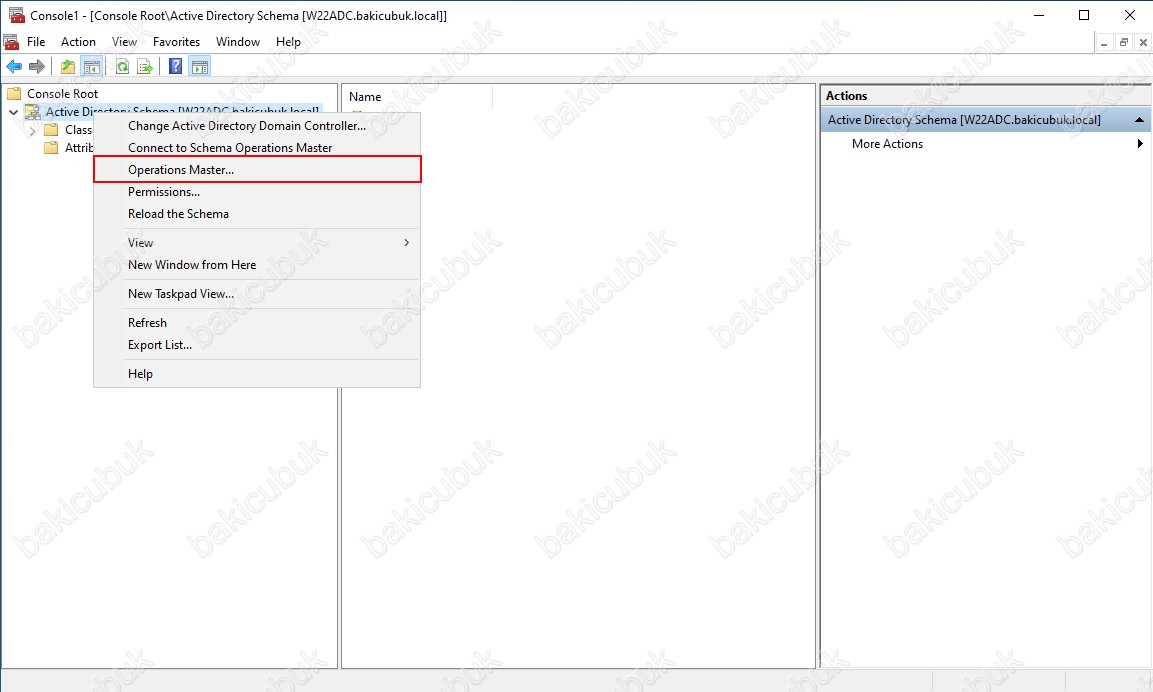Click the console app icon in title bar
Image resolution: width=1153 pixels, height=692 pixels.
[16, 15]
